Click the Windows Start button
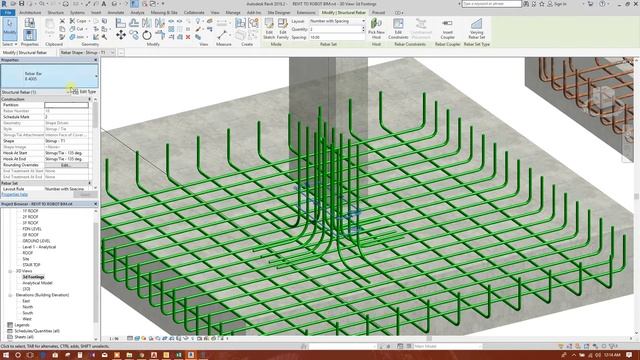Viewport: 640px width, 360px height. pos(5,355)
